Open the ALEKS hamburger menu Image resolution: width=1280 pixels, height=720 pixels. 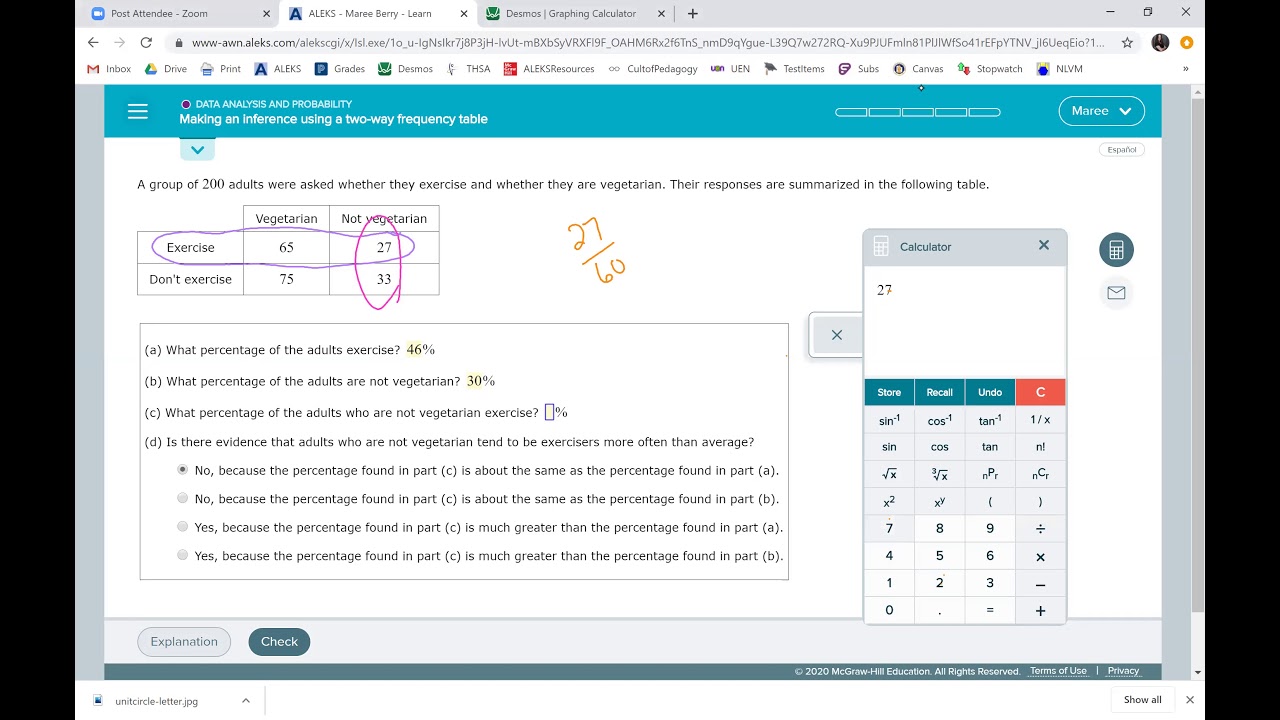(x=138, y=112)
